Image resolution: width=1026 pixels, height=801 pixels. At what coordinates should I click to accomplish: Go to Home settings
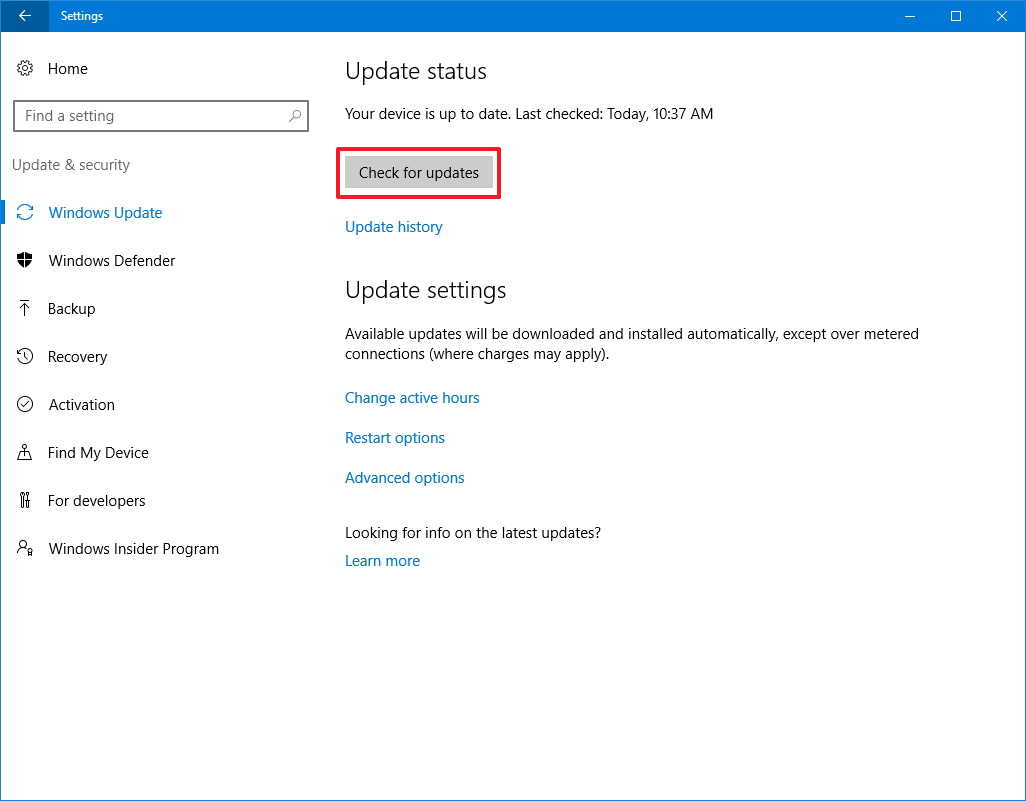click(x=67, y=69)
